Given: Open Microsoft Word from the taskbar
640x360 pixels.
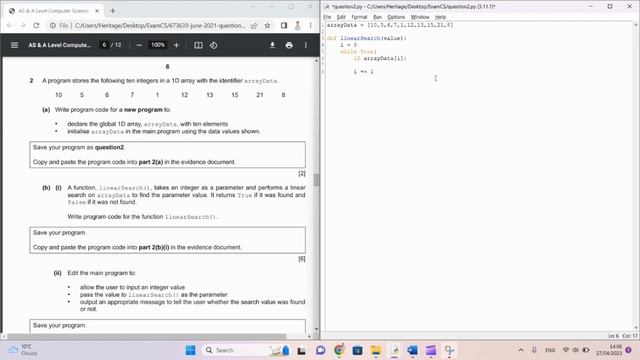Looking at the screenshot, I should pos(413,350).
